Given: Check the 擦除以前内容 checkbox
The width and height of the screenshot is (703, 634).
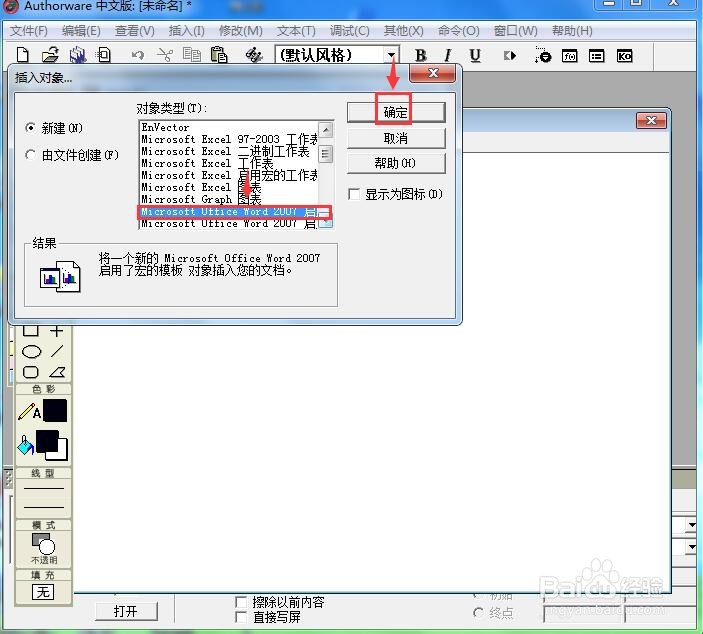Looking at the screenshot, I should (241, 602).
